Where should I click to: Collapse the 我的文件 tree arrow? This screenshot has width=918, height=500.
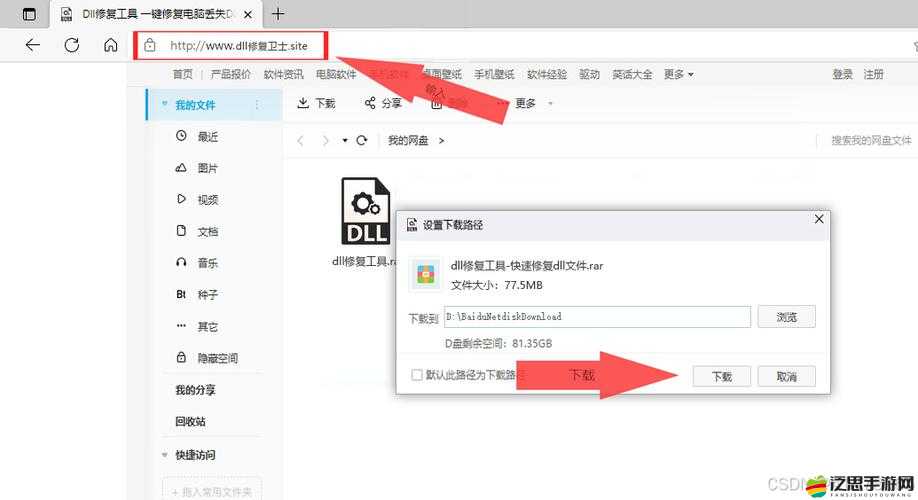165,104
